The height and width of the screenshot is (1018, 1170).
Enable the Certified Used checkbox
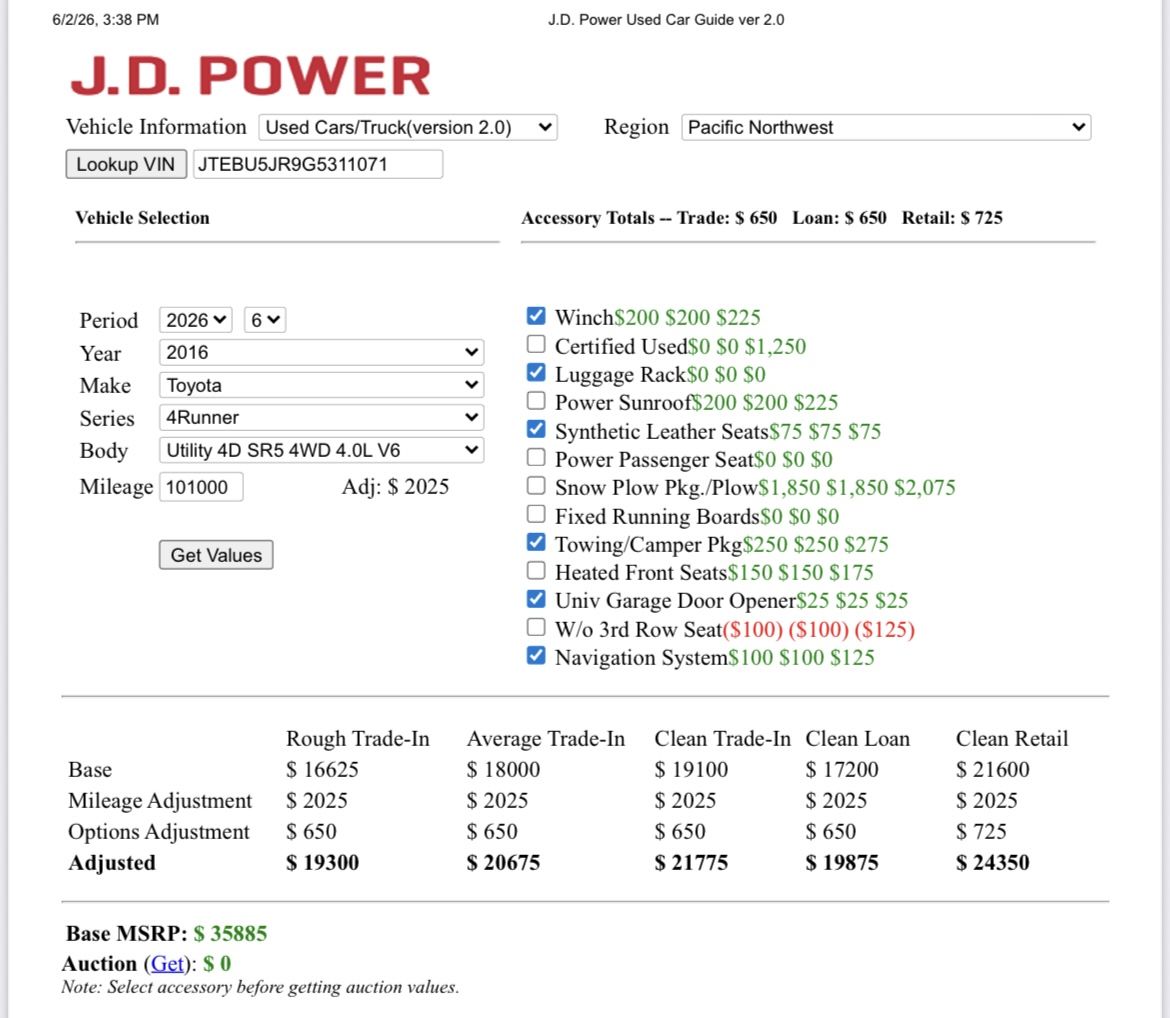coord(536,344)
